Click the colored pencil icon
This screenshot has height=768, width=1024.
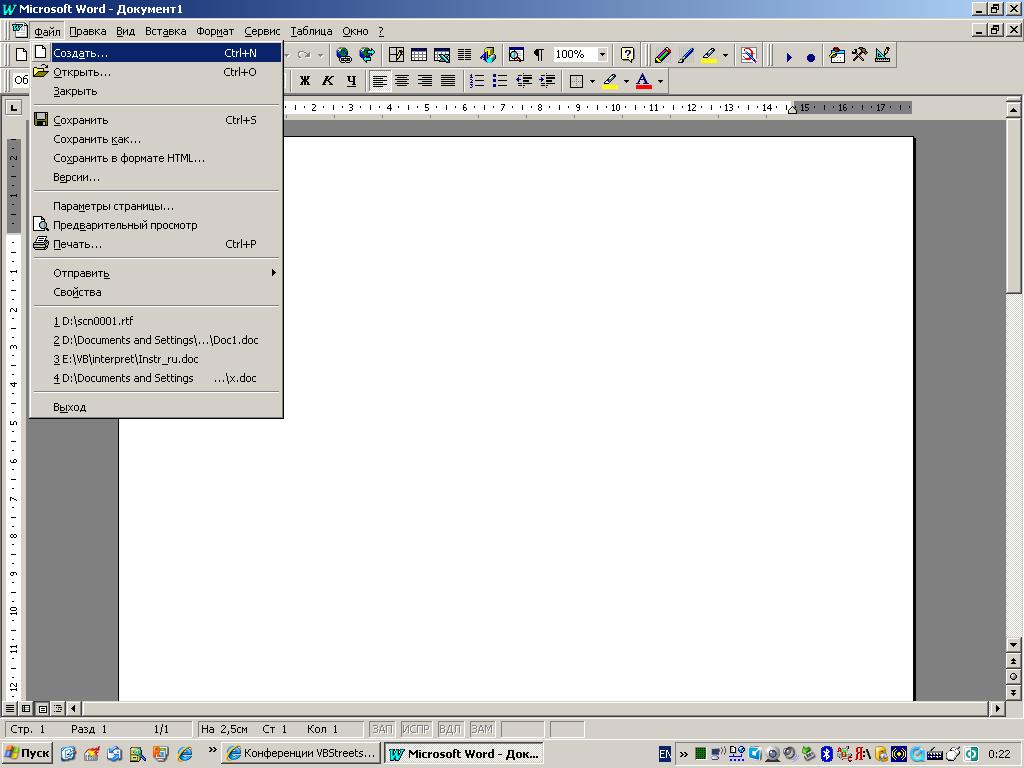[x=662, y=56]
